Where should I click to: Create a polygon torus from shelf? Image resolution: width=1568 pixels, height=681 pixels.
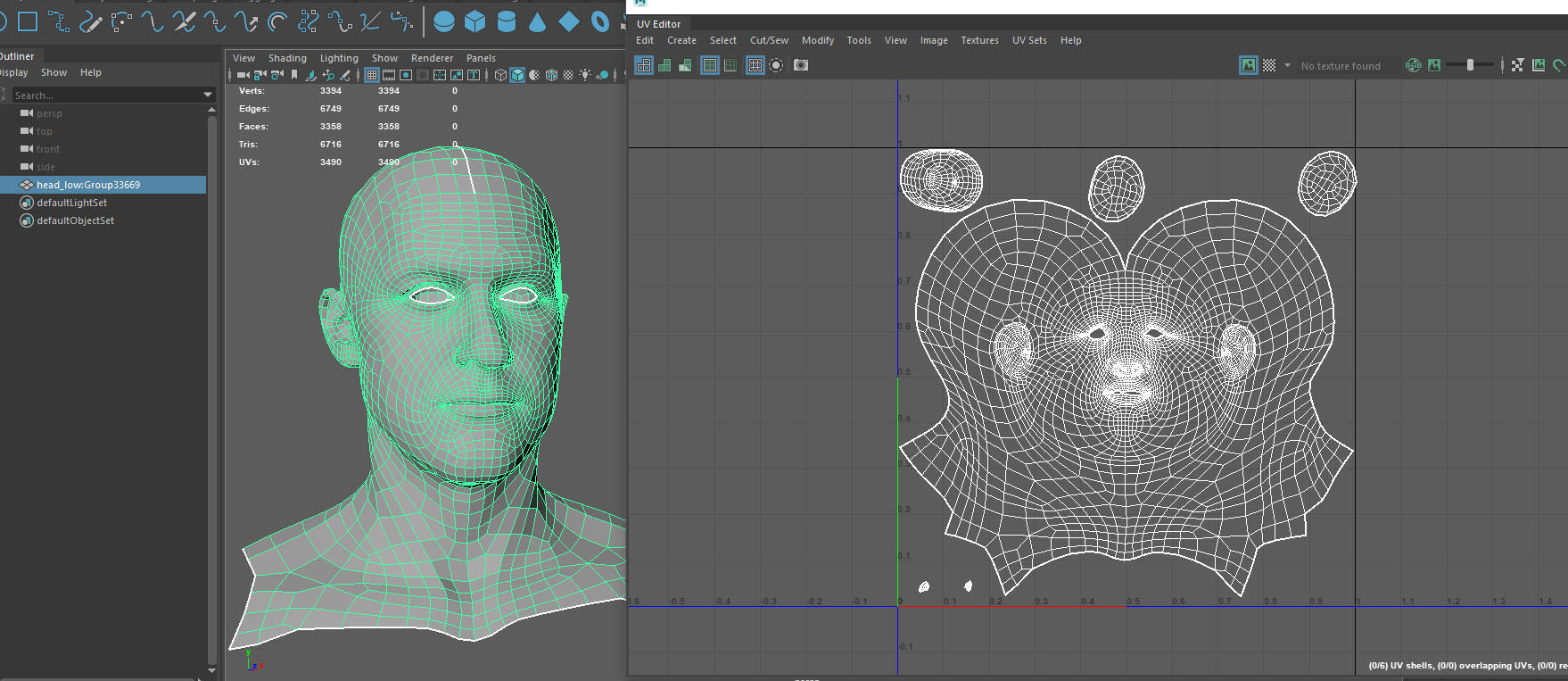point(600,21)
